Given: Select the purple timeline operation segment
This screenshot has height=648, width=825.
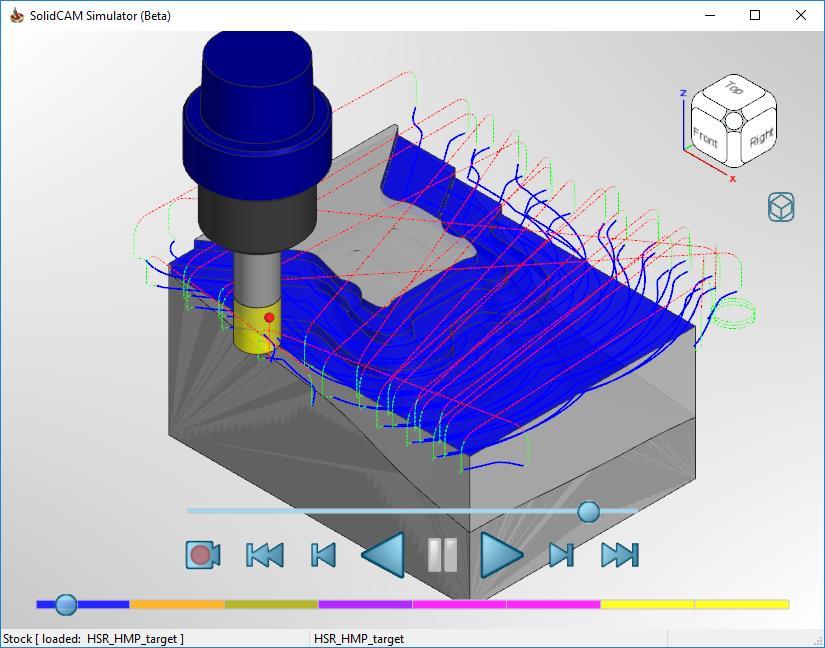Looking at the screenshot, I should (366, 605).
